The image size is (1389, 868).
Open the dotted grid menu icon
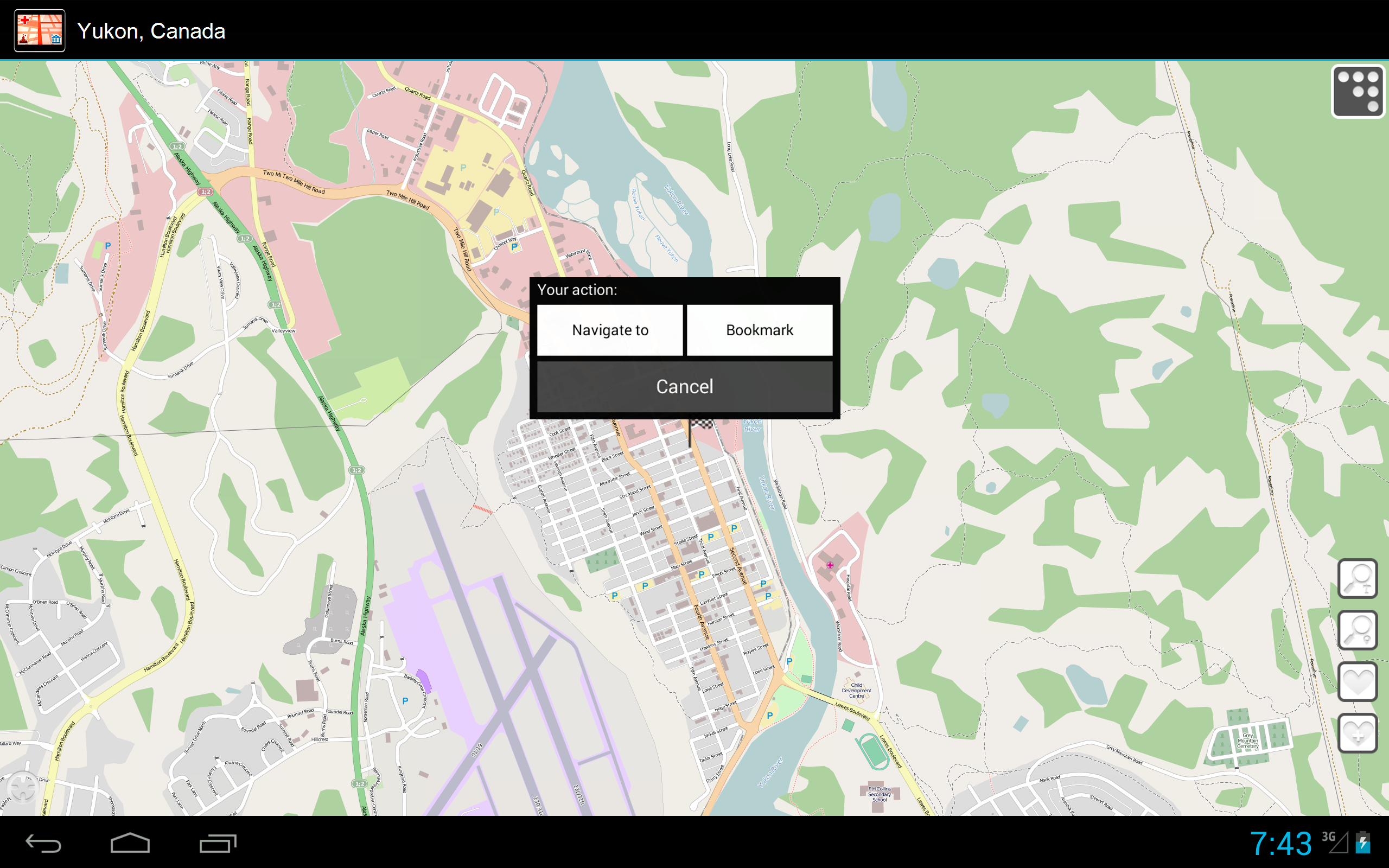pyautogui.click(x=1358, y=92)
